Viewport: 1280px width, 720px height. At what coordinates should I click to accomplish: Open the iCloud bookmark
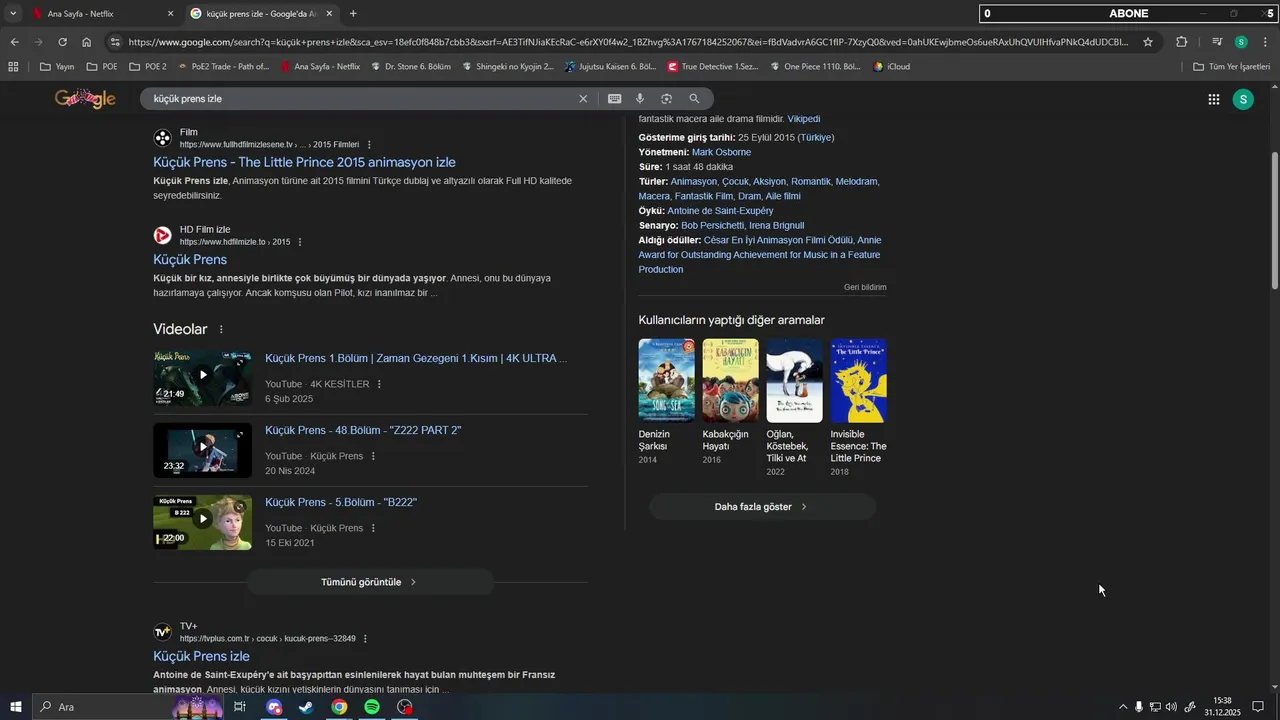coord(892,67)
